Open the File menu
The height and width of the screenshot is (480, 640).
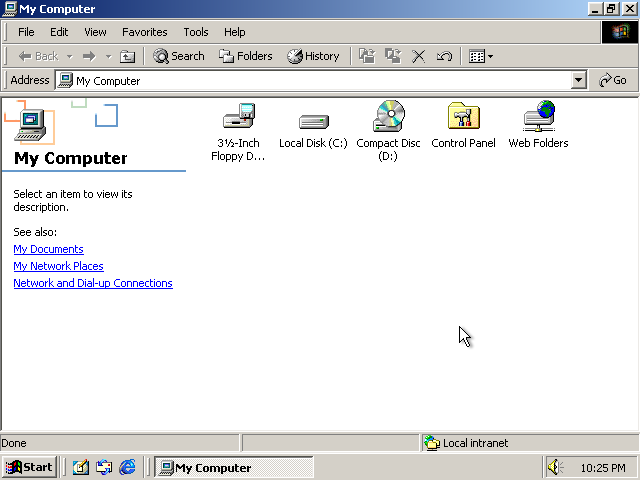[26, 32]
